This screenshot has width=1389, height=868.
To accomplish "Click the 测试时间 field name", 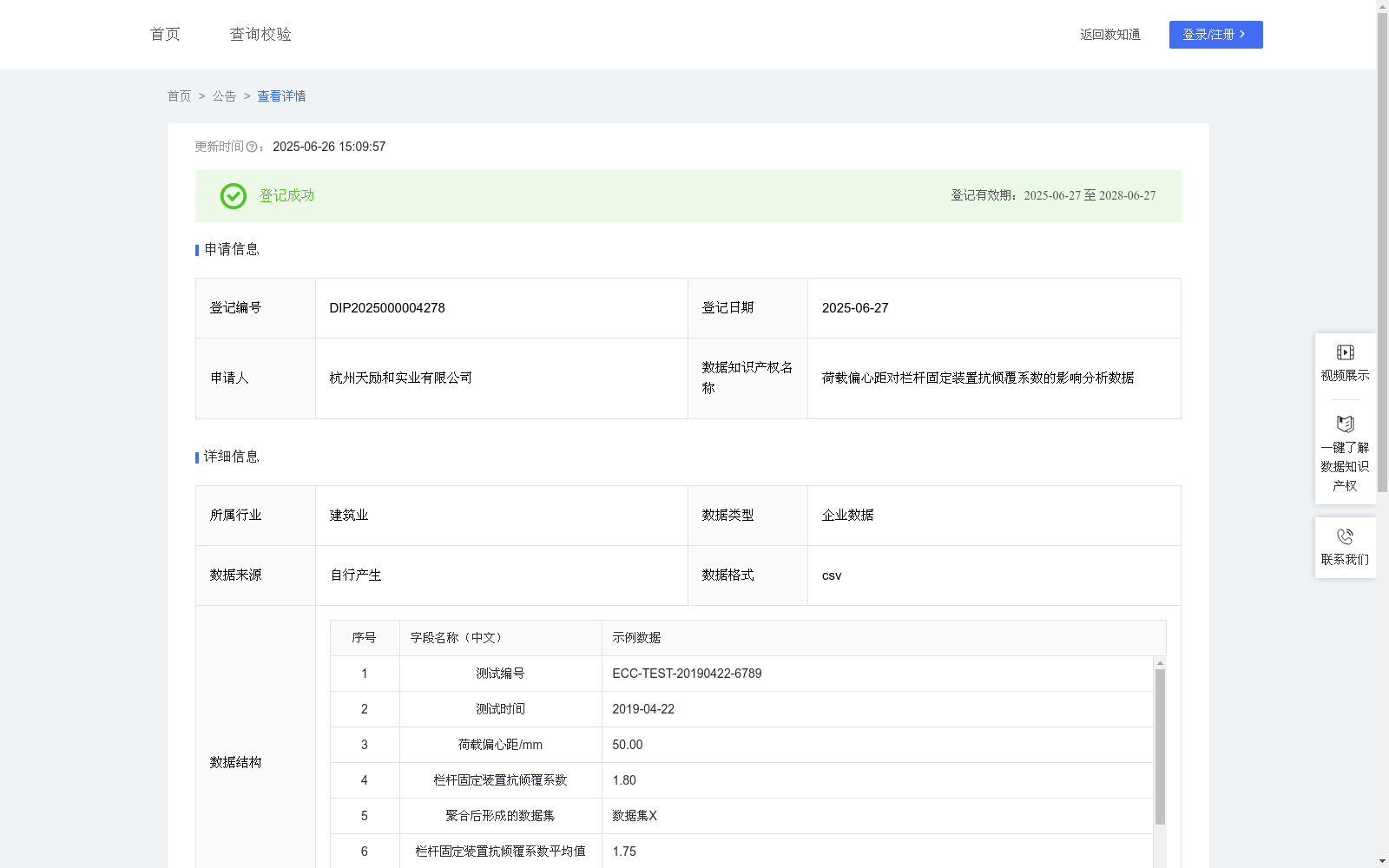I will click(500, 709).
